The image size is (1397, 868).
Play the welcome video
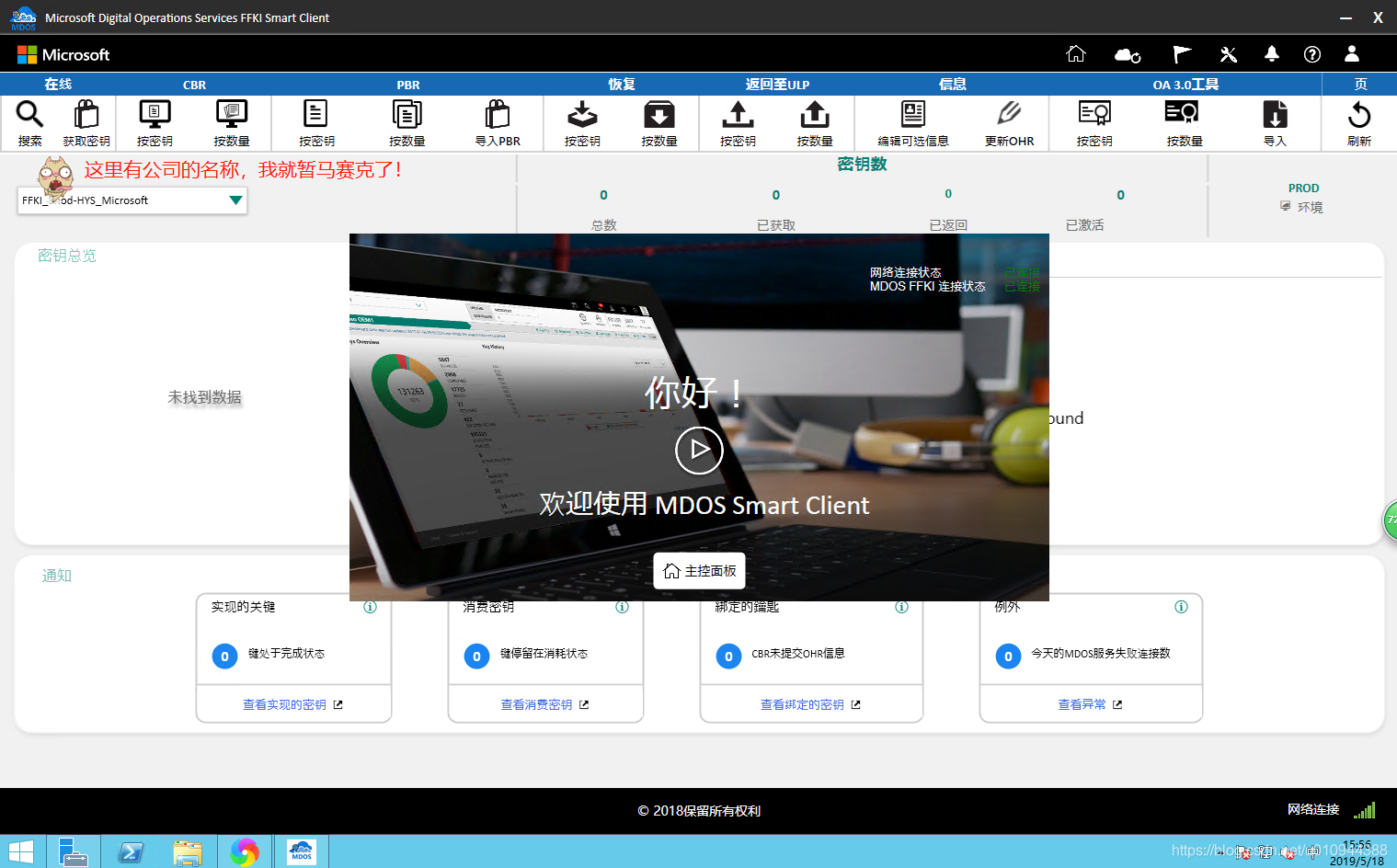(699, 450)
